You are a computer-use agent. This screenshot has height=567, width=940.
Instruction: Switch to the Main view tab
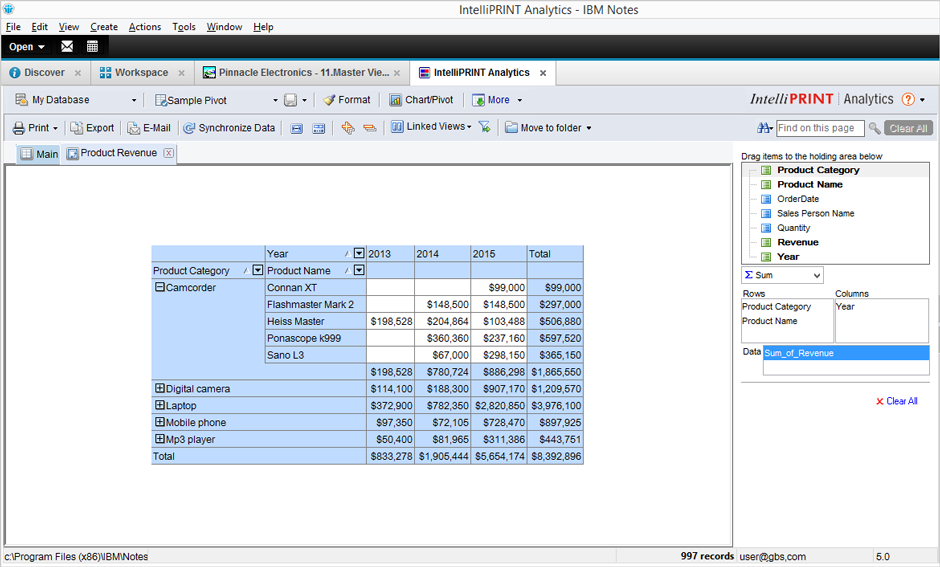39,154
